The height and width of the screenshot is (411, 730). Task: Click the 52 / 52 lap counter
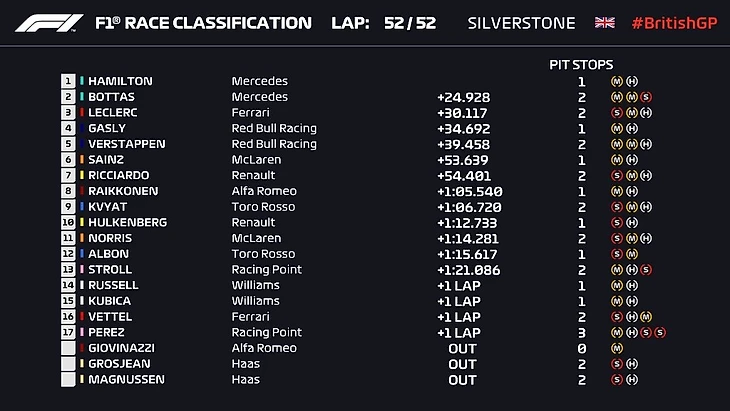coord(410,23)
